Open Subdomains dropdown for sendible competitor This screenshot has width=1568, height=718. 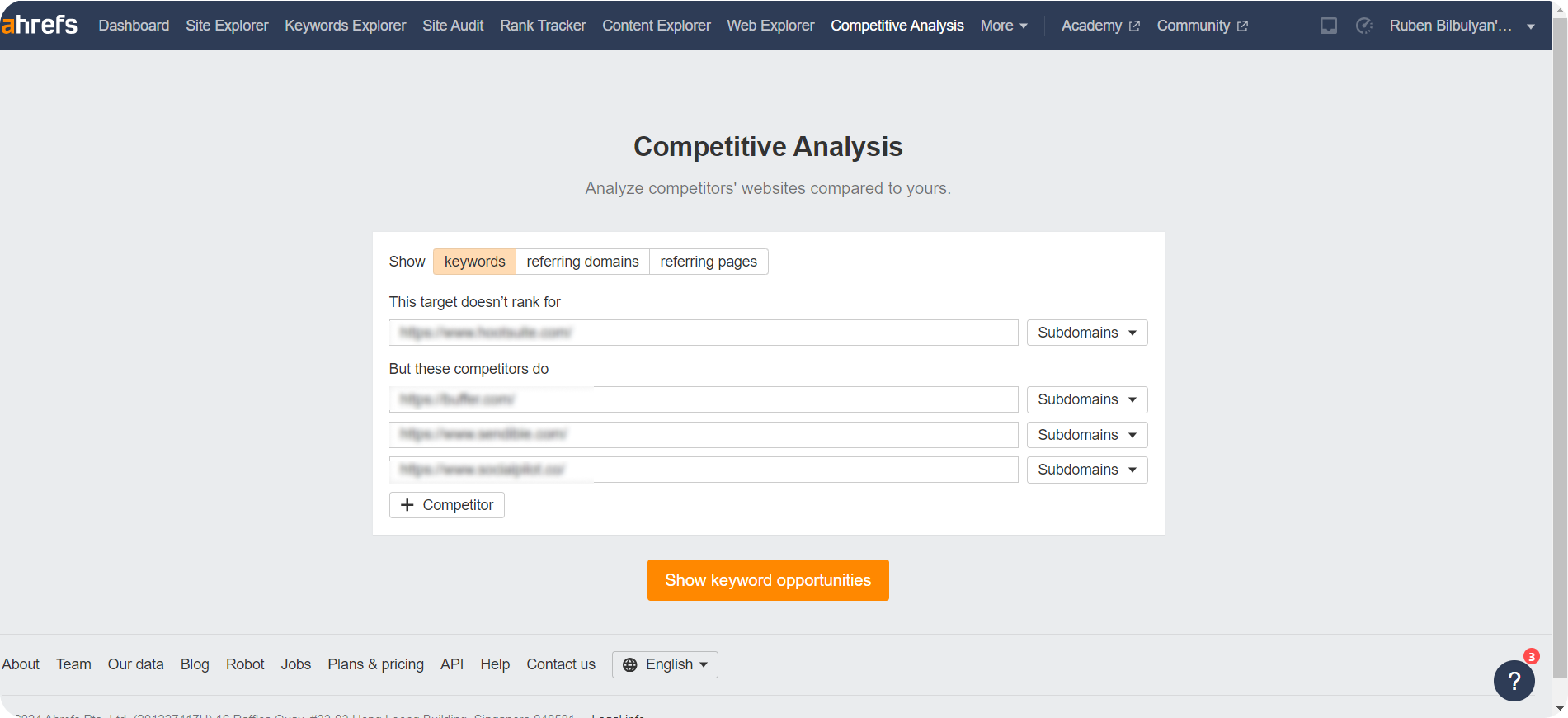coord(1087,435)
